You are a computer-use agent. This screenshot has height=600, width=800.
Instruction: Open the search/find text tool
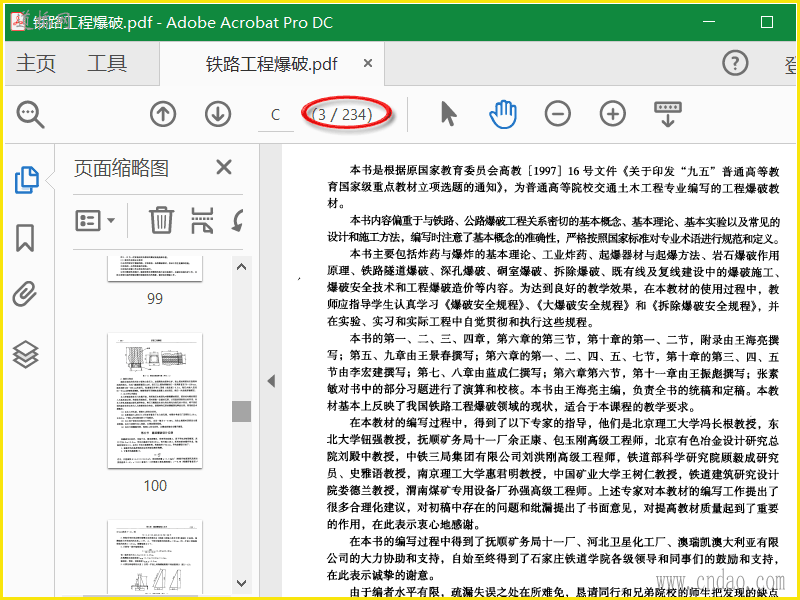coord(31,114)
